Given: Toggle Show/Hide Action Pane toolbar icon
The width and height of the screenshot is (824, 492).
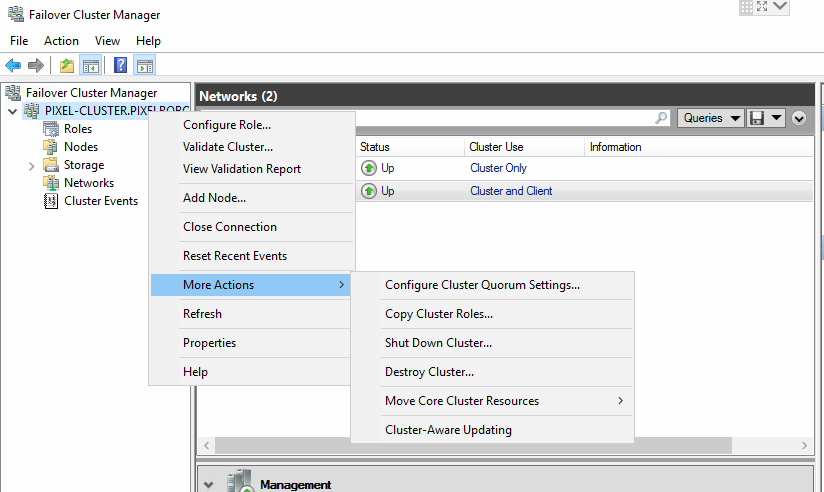Looking at the screenshot, I should (145, 66).
